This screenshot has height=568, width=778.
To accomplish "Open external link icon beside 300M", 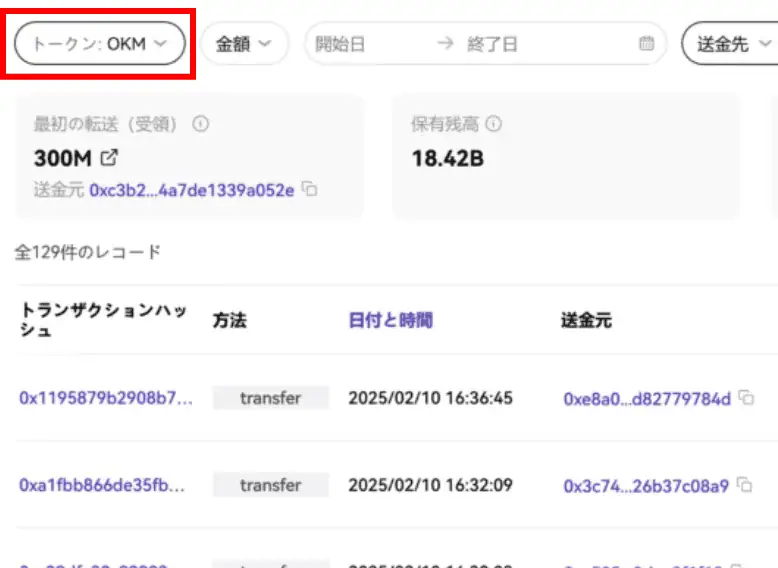I will (109, 158).
